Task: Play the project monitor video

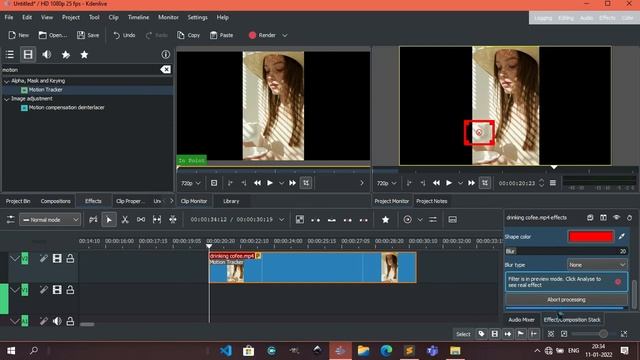Action: [x=449, y=183]
